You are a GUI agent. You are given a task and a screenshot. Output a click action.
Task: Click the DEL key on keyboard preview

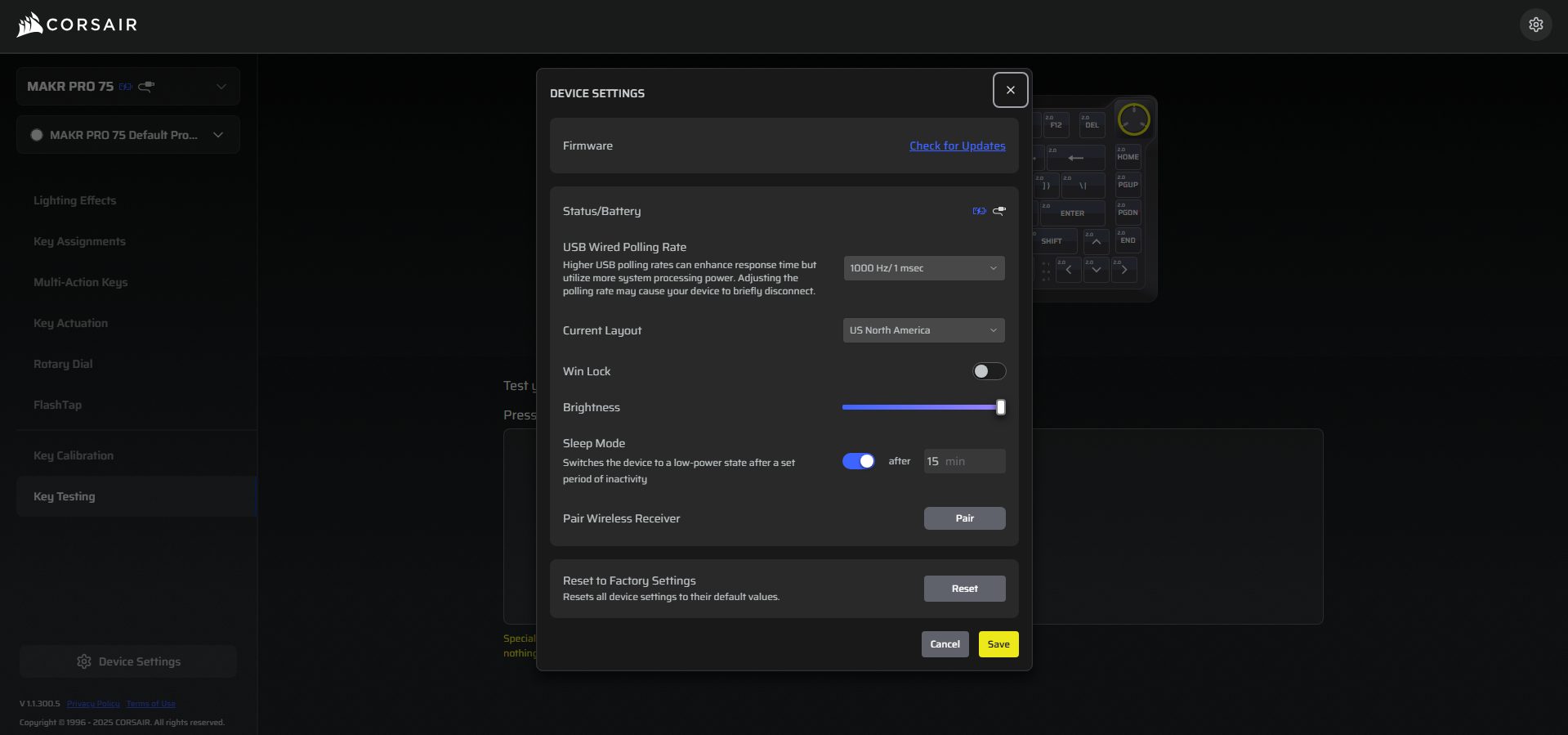[1092, 124]
